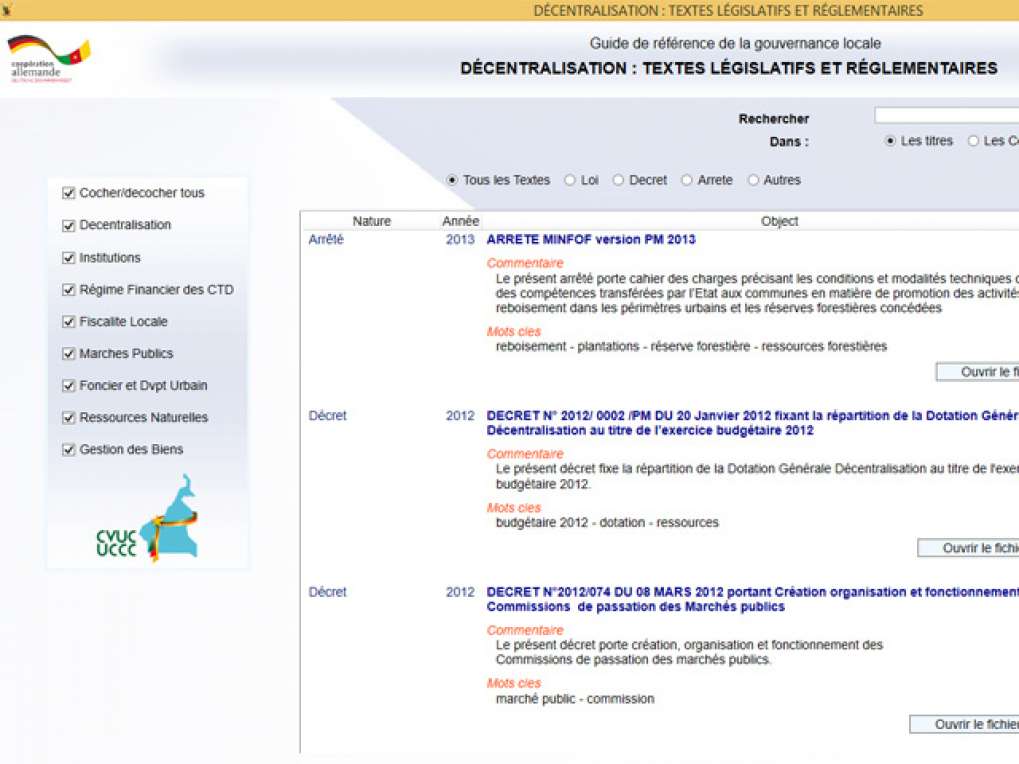The height and width of the screenshot is (764, 1019).
Task: Select the Arrete radio option
Action: click(687, 181)
